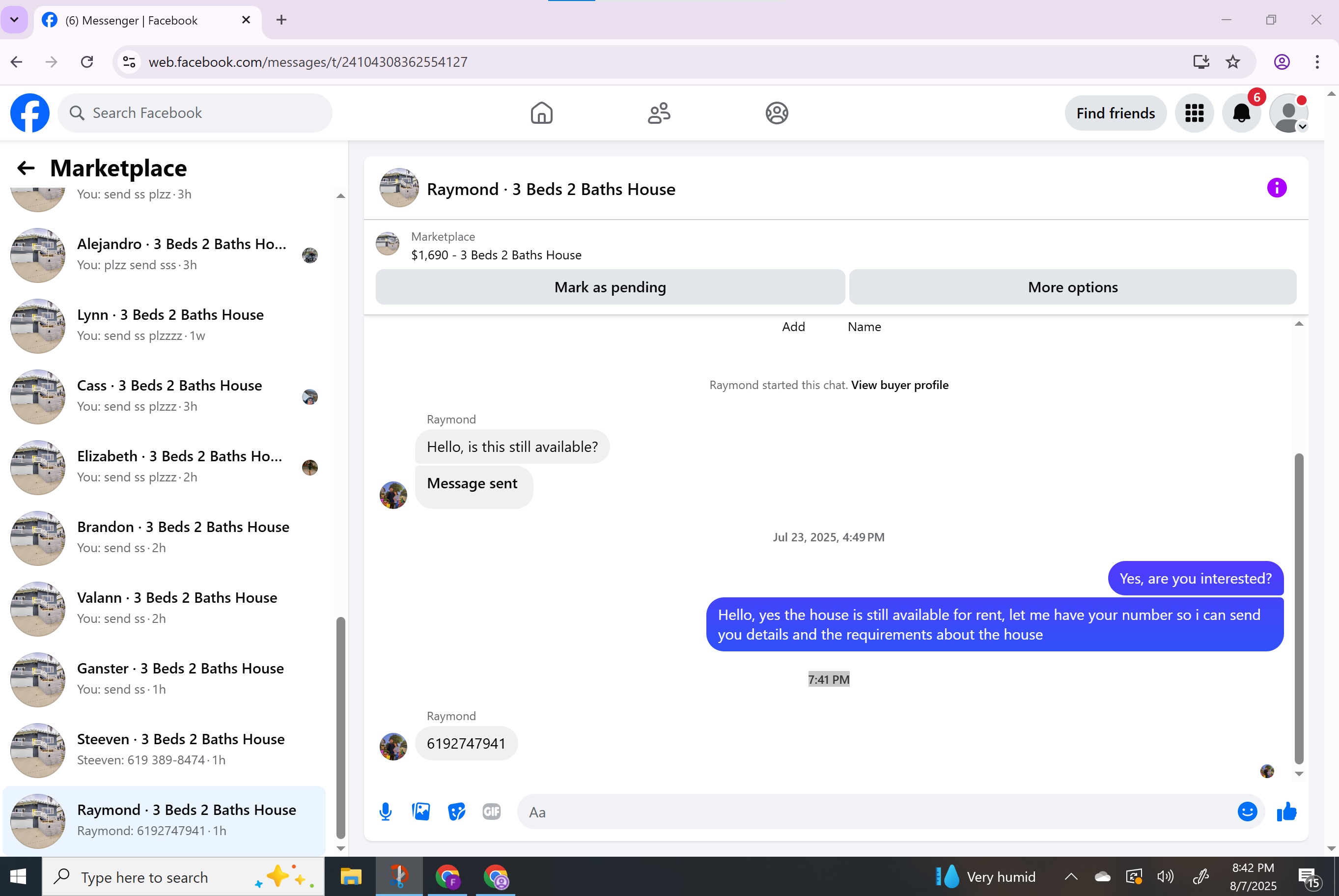1339x896 pixels.
Task: Select the Messenger | Facebook tab
Action: pyautogui.click(x=147, y=21)
